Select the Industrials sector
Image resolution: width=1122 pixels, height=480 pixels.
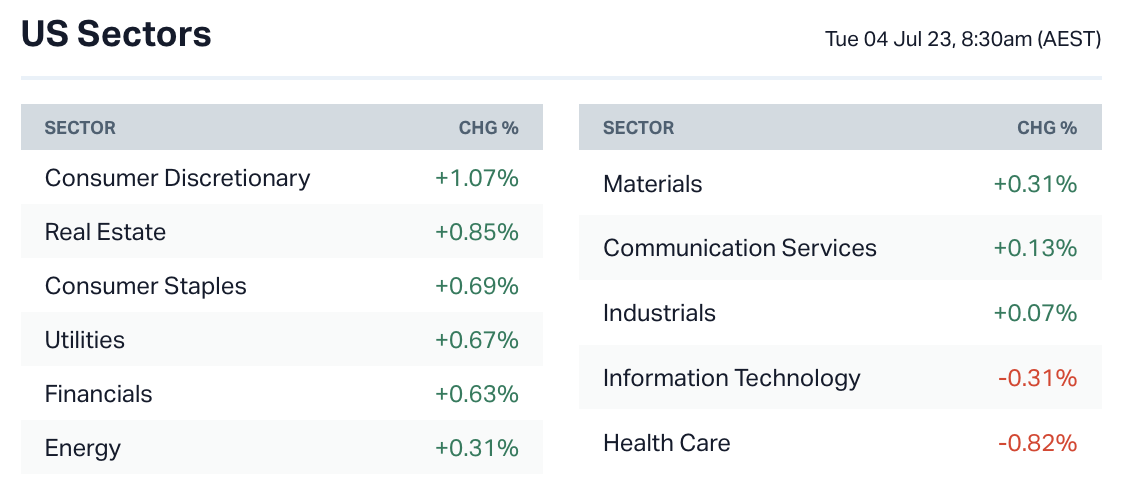point(659,313)
